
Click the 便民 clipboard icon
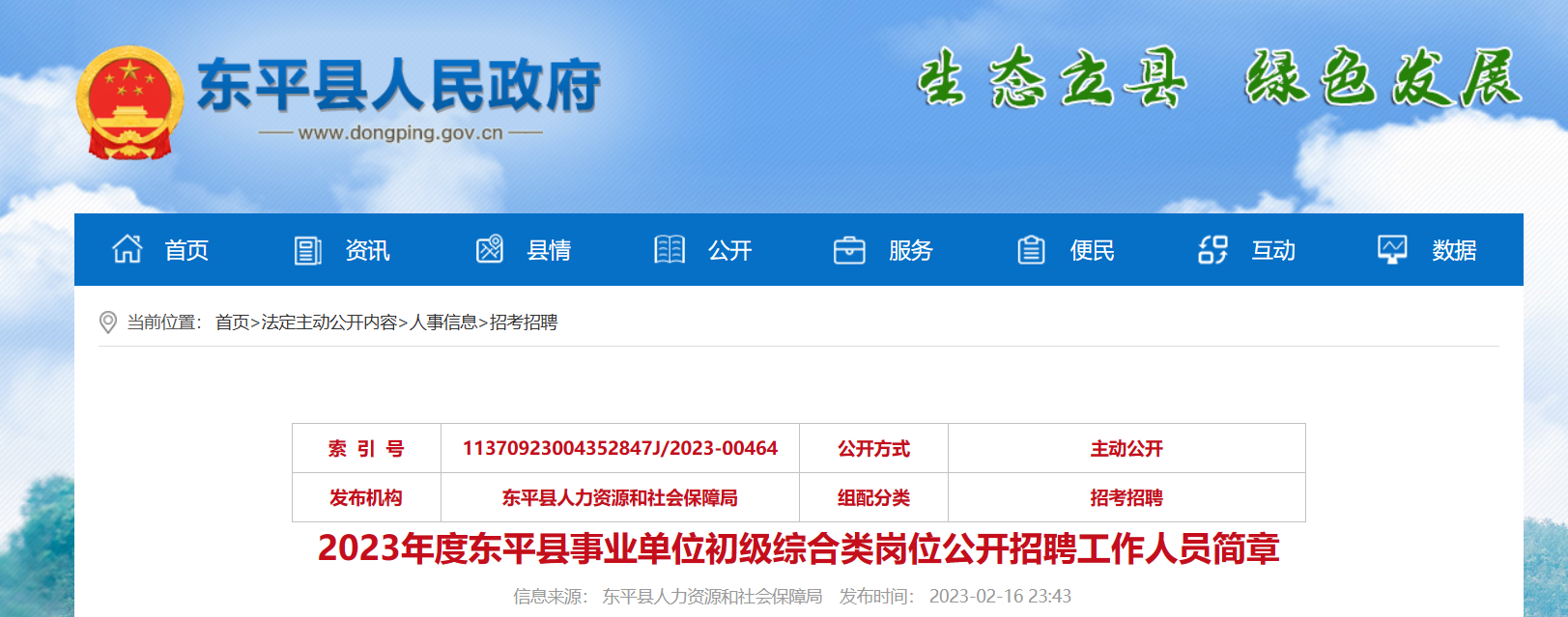click(1031, 250)
